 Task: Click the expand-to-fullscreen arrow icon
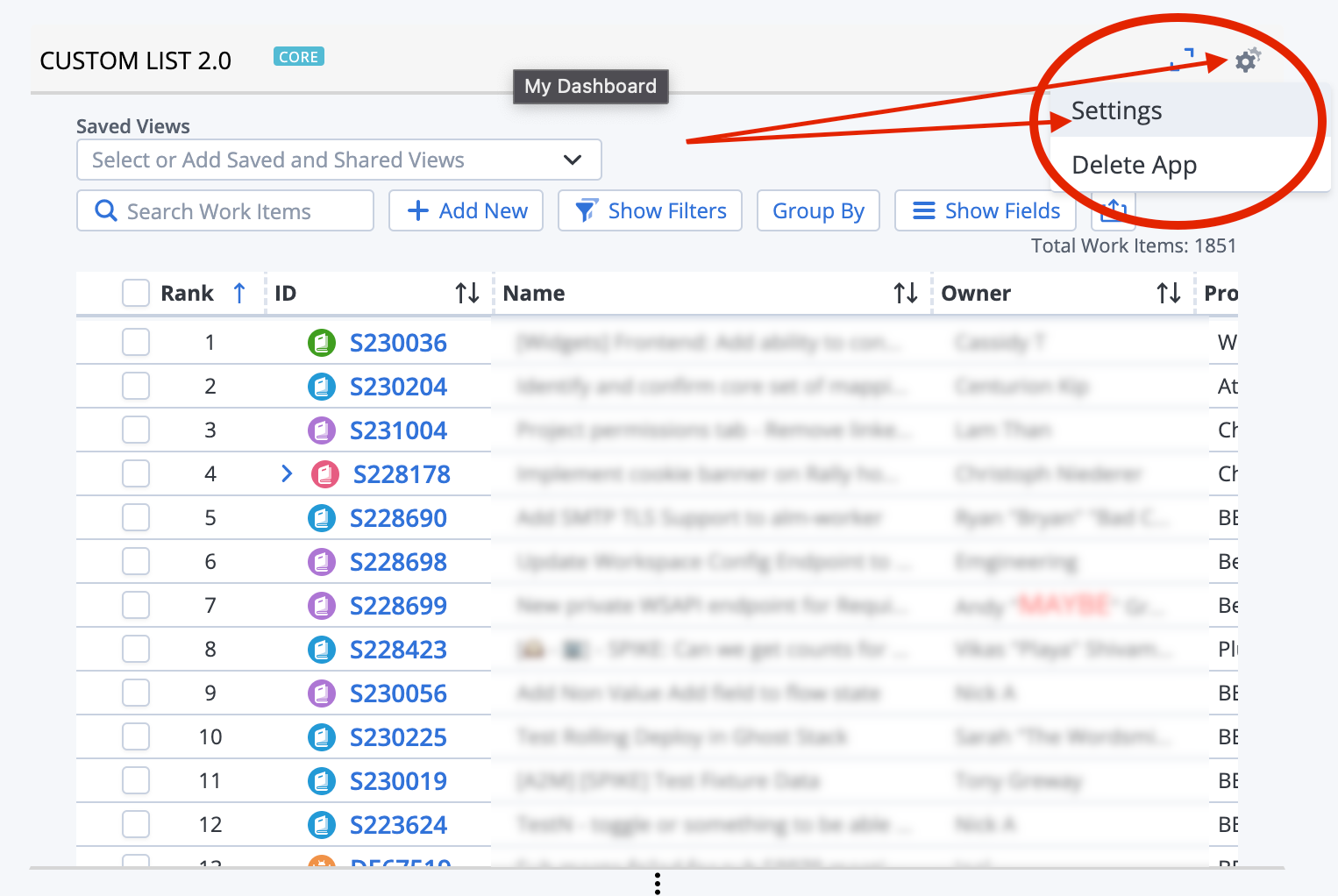1183,60
